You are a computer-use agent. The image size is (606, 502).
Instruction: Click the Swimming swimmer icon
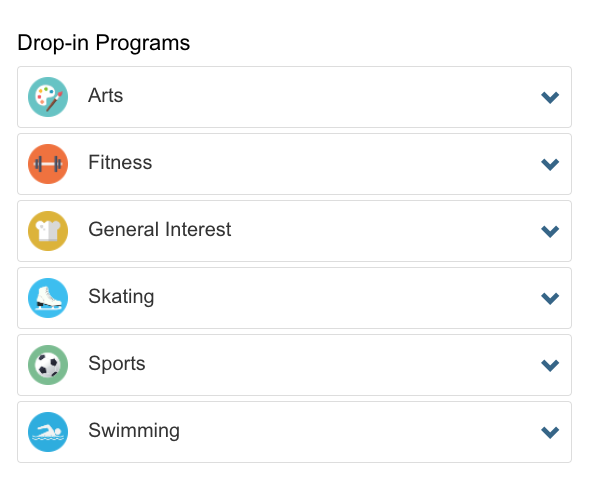click(48, 432)
